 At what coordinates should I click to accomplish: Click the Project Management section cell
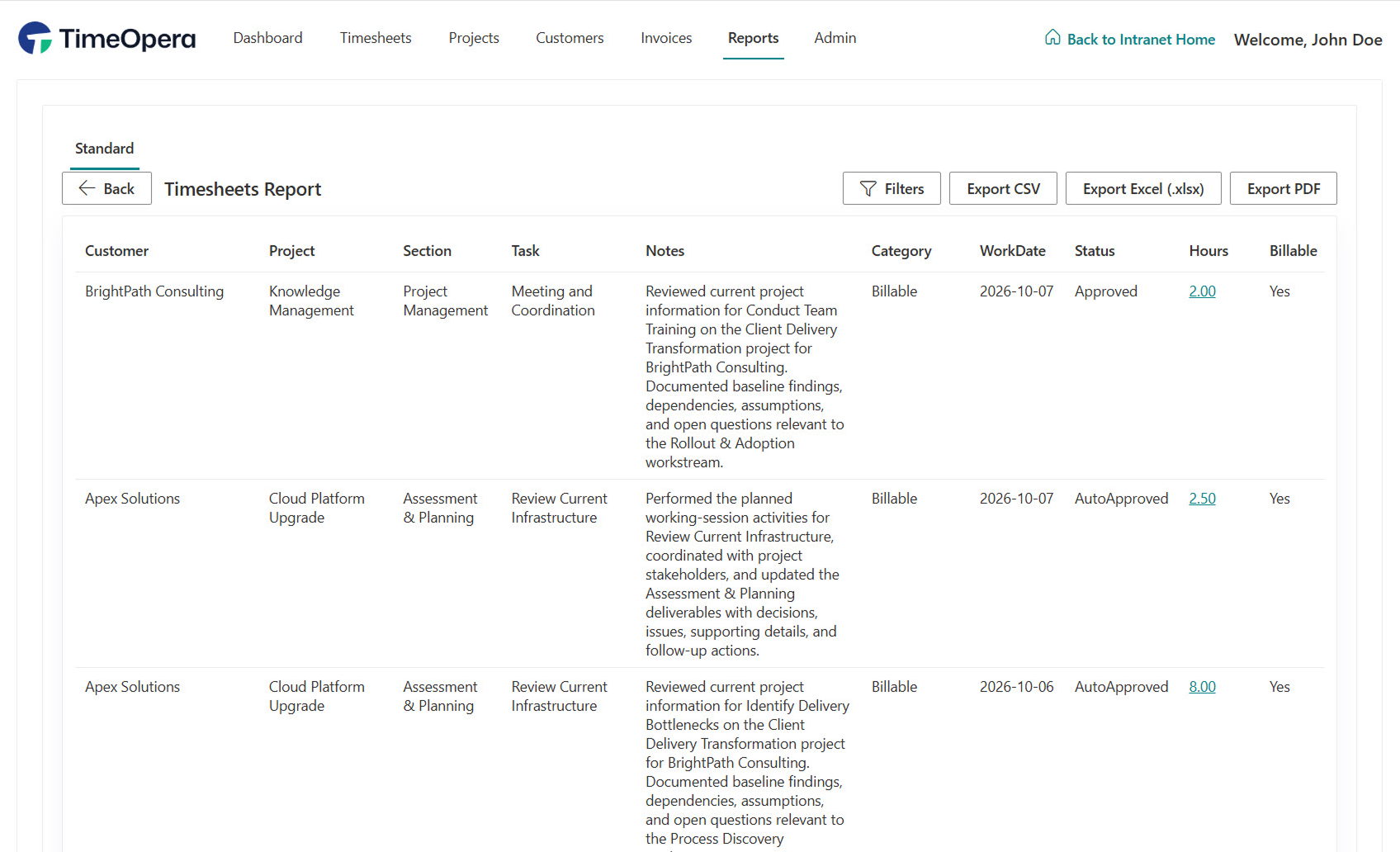[446, 301]
